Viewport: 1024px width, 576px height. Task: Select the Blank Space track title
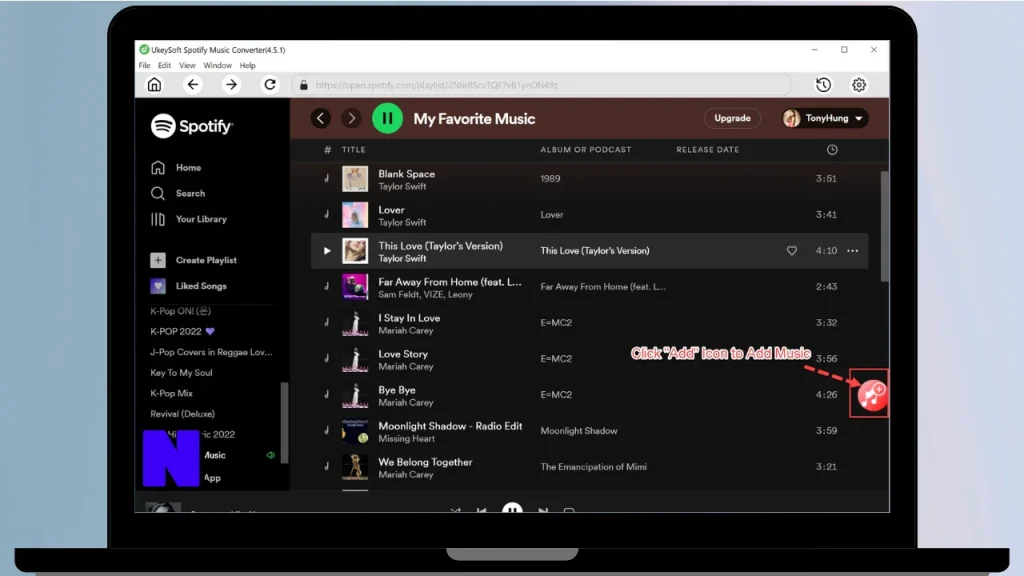[x=406, y=174]
